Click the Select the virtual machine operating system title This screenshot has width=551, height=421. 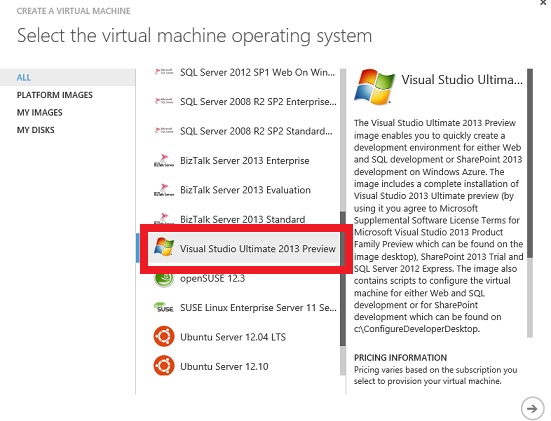click(194, 36)
